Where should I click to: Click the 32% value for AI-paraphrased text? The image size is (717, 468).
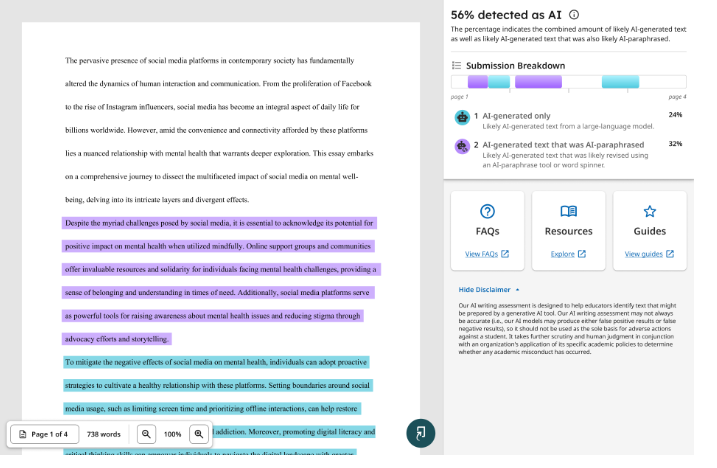click(x=675, y=144)
